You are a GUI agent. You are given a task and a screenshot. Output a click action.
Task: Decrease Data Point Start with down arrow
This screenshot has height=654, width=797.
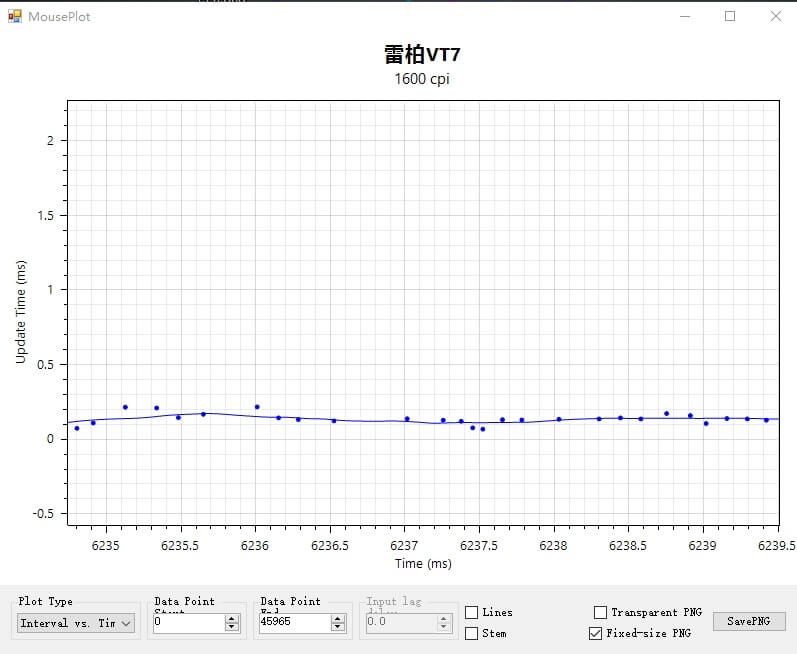232,627
